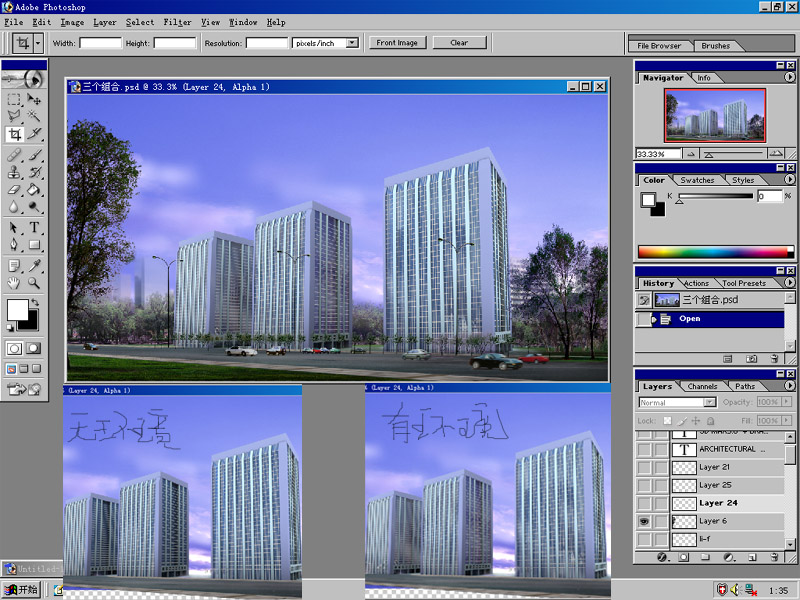Select the Hand tool
Screen dimensions: 800x600
[x=14, y=283]
